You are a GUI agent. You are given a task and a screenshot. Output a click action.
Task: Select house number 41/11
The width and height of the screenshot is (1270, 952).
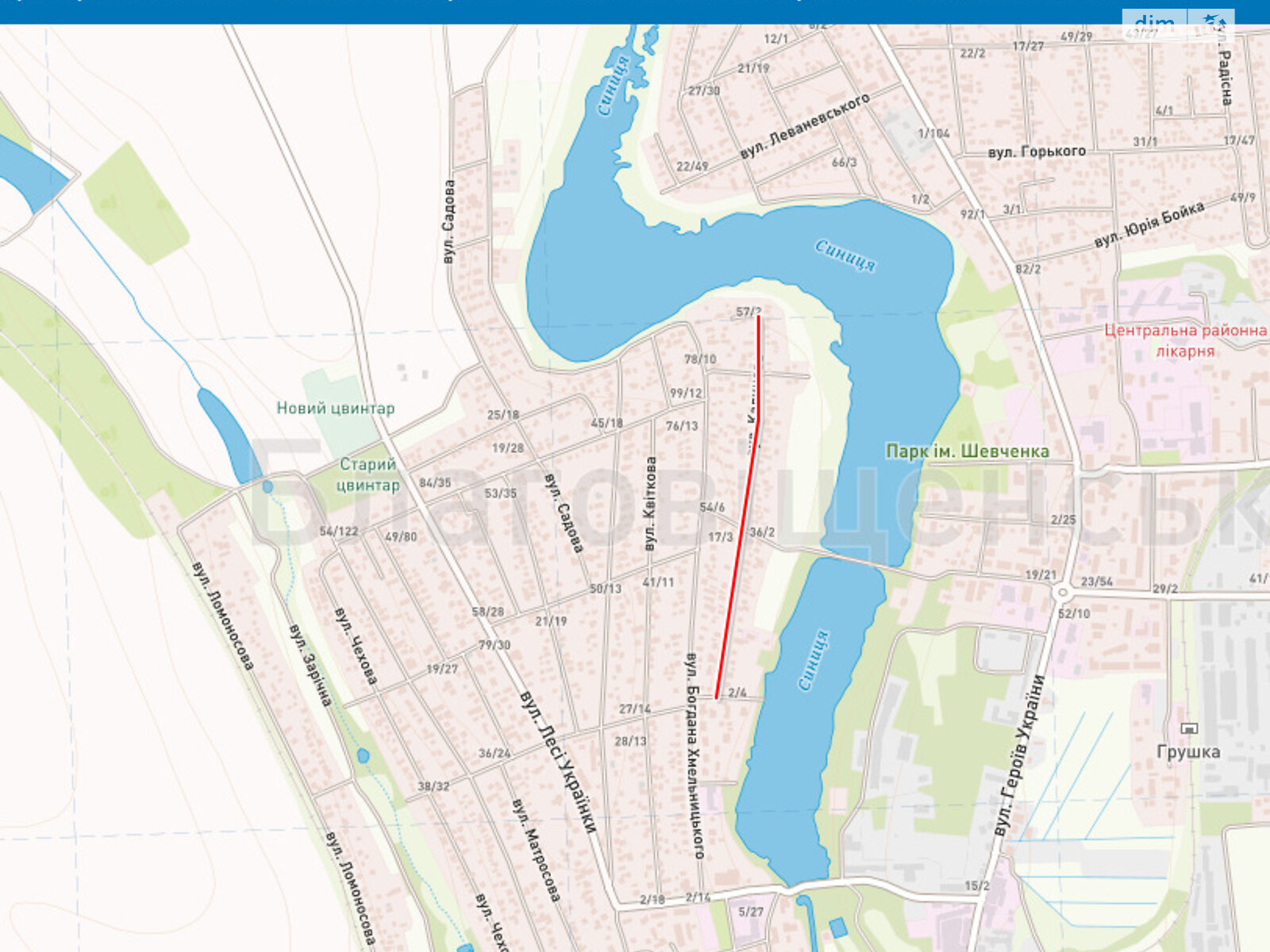659,582
